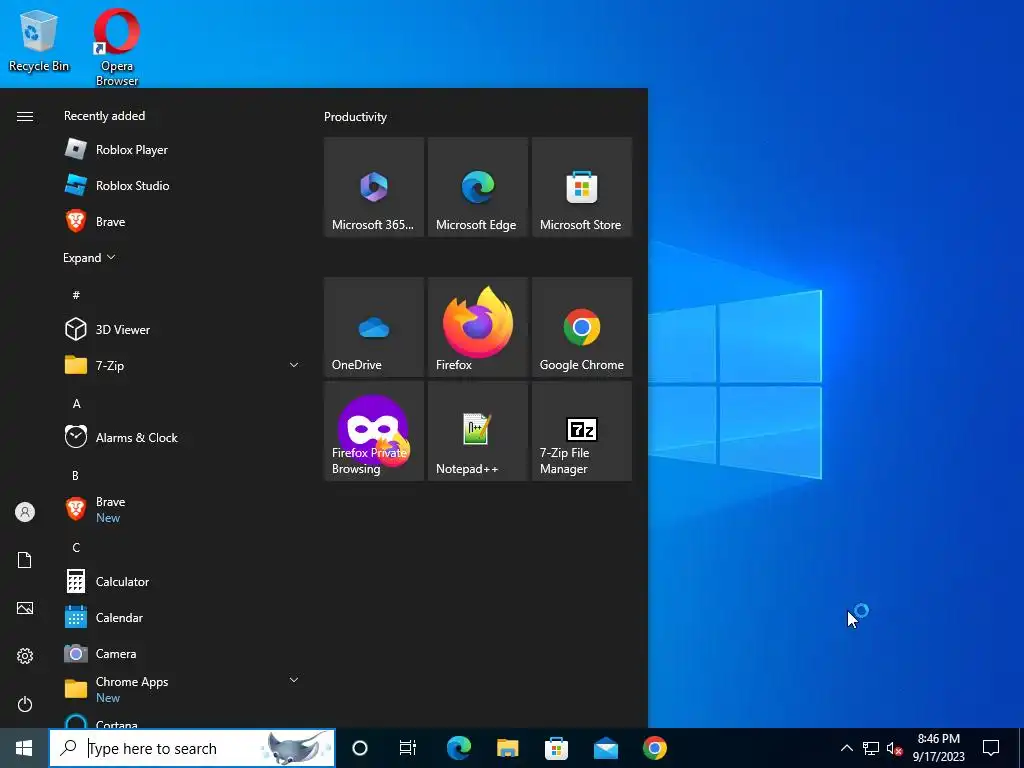Open Task View on the taskbar
The width and height of the screenshot is (1024, 768).
point(408,748)
